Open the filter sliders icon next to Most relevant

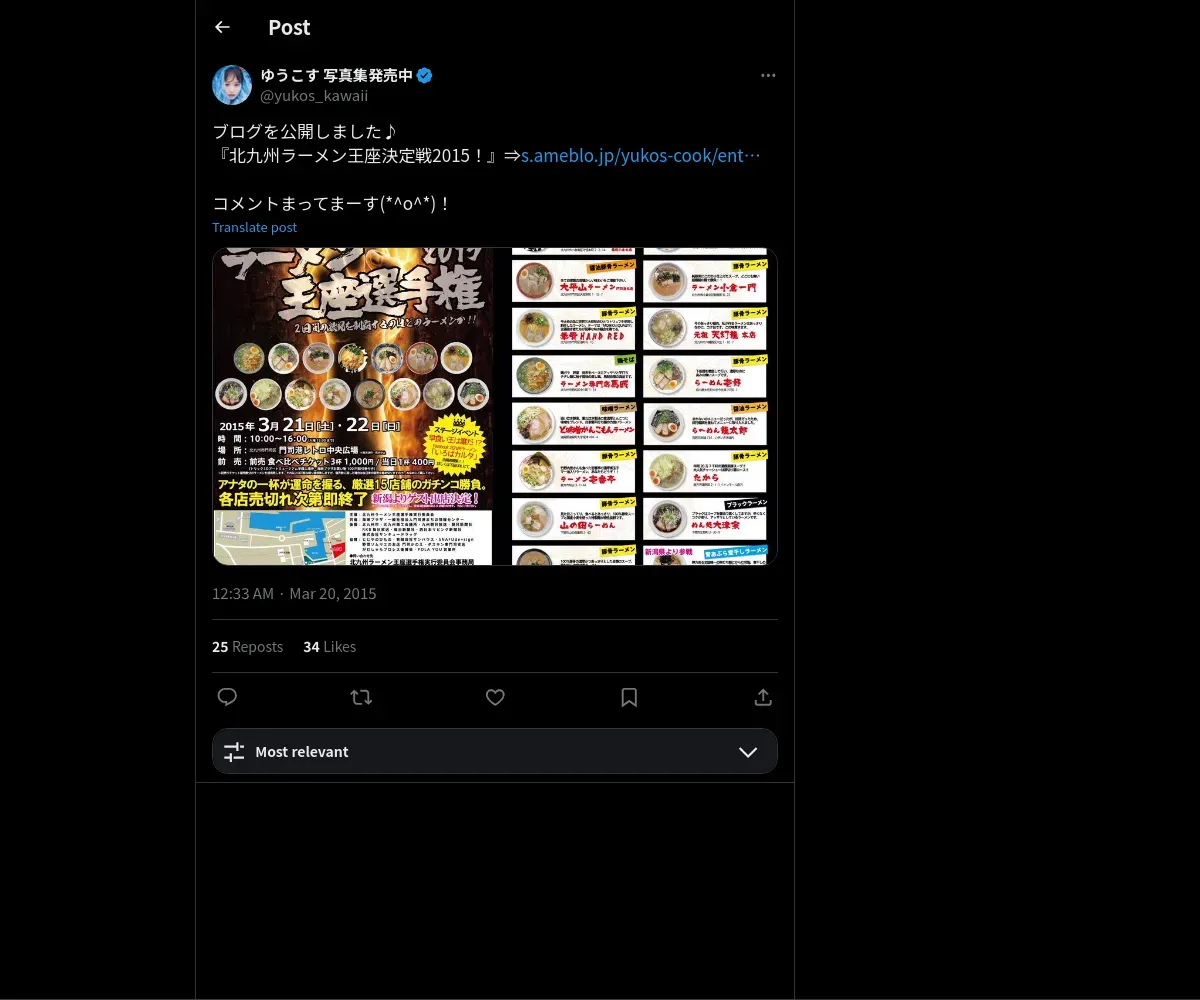point(234,752)
